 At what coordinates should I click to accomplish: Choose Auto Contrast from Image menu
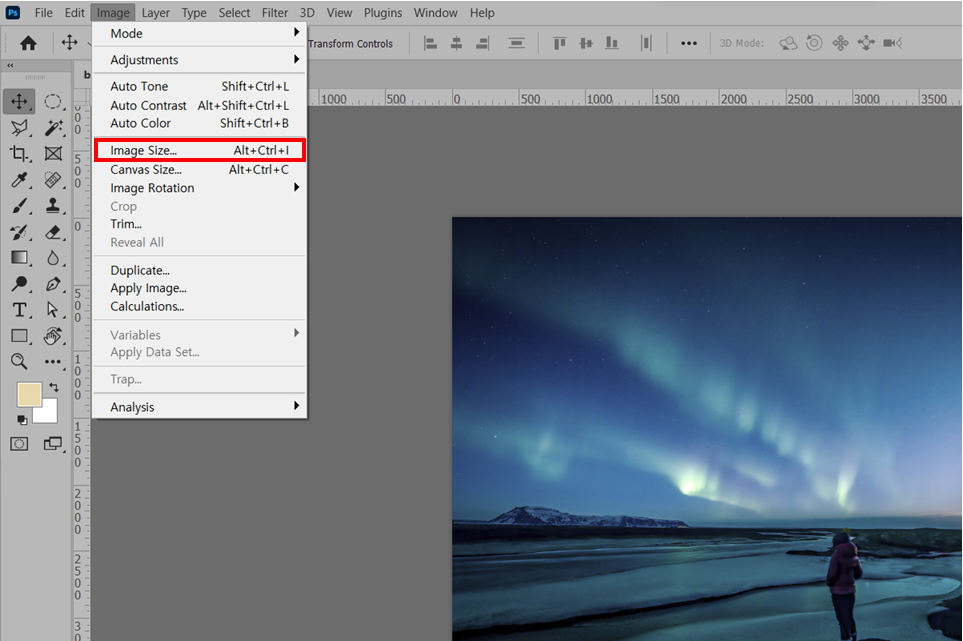coord(200,106)
